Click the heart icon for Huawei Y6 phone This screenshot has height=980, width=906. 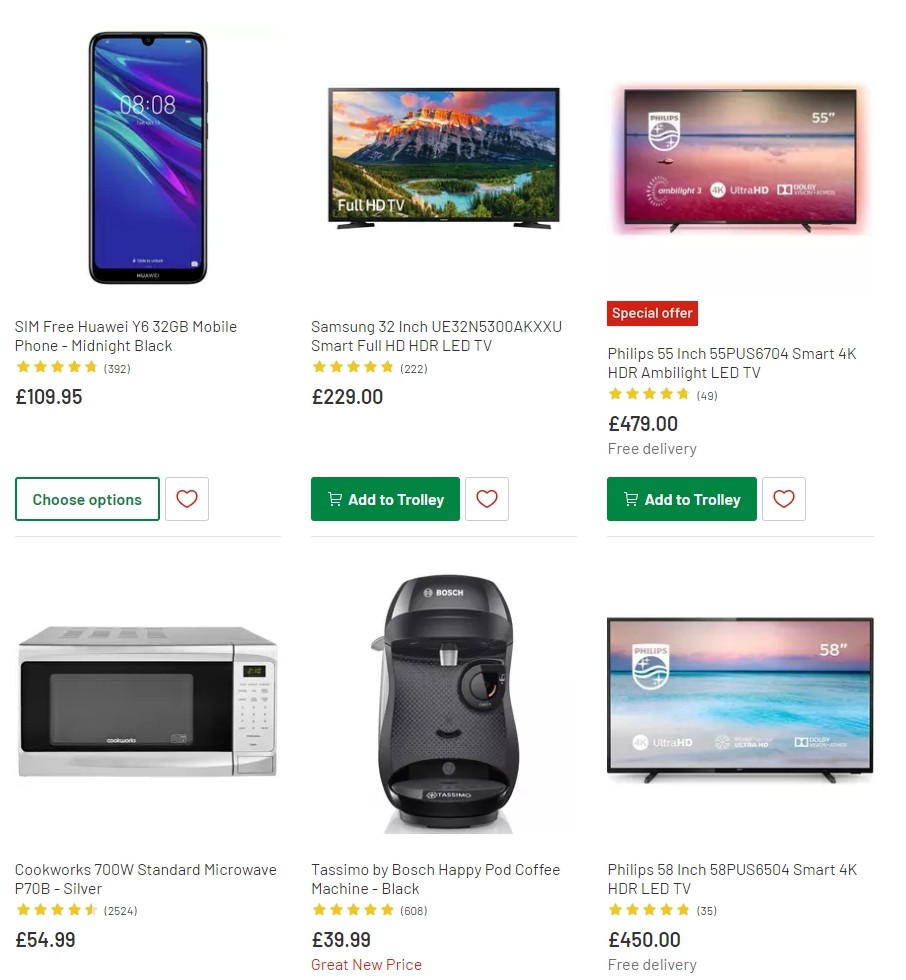[187, 498]
